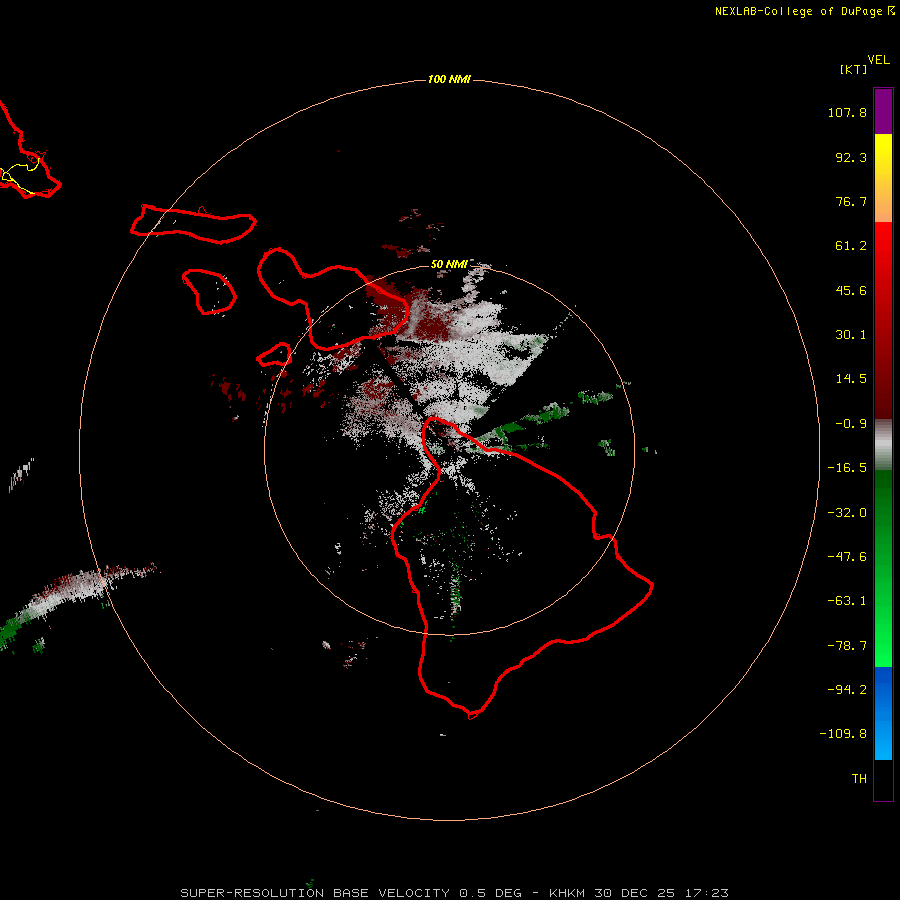This screenshot has height=900, width=900.
Task: Click the purple segment of color bar
Action: pyautogui.click(x=883, y=111)
